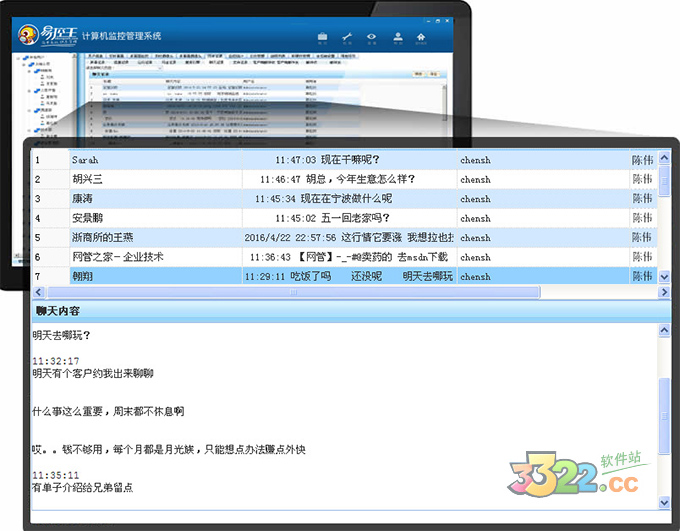Click the scroll-up arrow of the 聊天内容 panel

click(x=664, y=331)
